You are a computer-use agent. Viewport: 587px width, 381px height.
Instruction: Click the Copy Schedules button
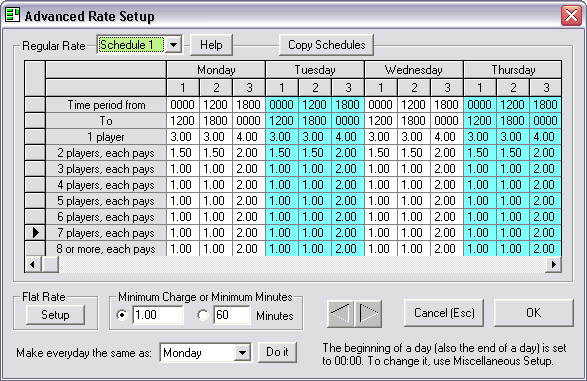point(326,45)
